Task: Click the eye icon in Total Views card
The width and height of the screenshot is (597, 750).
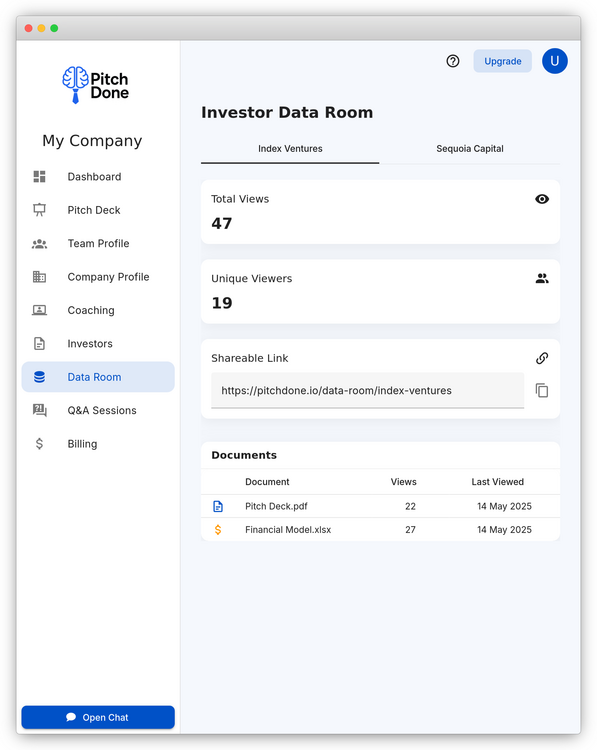Action: tap(542, 199)
